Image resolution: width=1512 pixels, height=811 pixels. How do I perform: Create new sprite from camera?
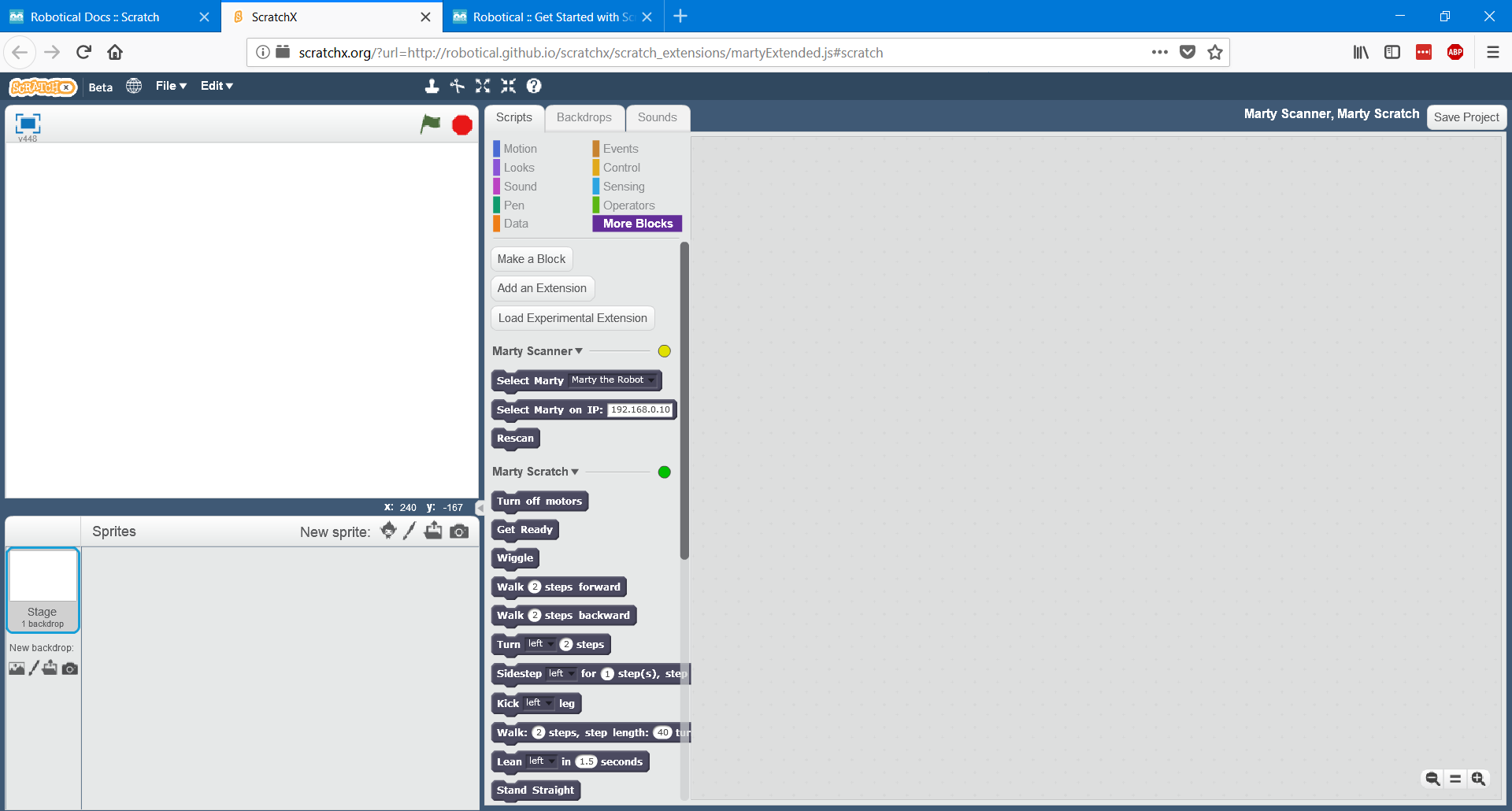[459, 531]
